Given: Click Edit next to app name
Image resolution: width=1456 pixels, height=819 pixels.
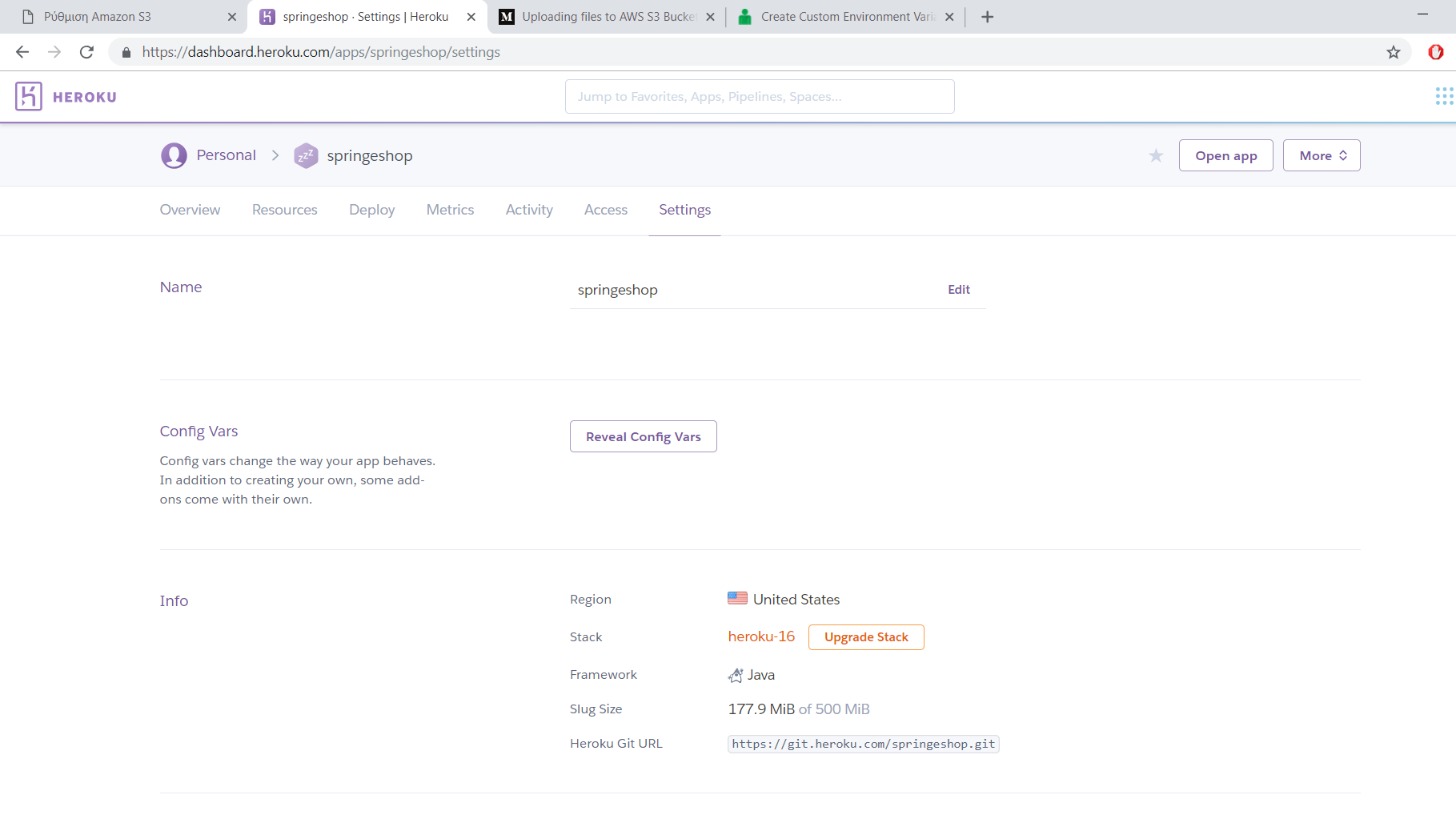Looking at the screenshot, I should 959,290.
